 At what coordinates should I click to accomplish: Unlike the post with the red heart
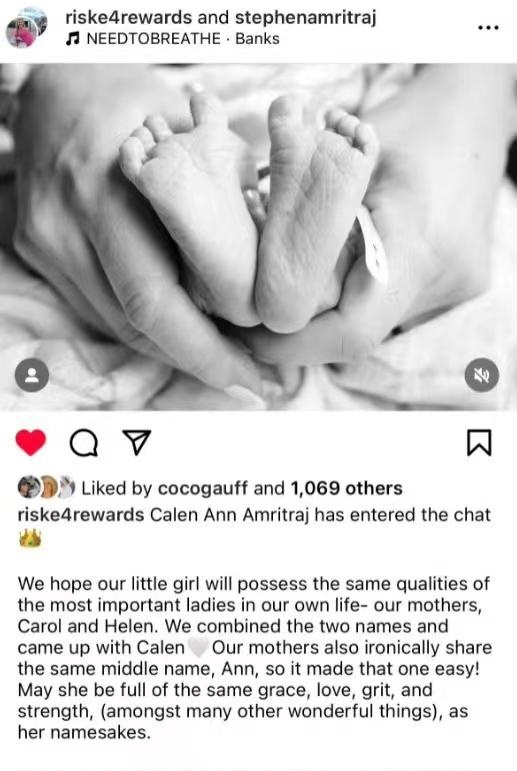click(x=31, y=442)
